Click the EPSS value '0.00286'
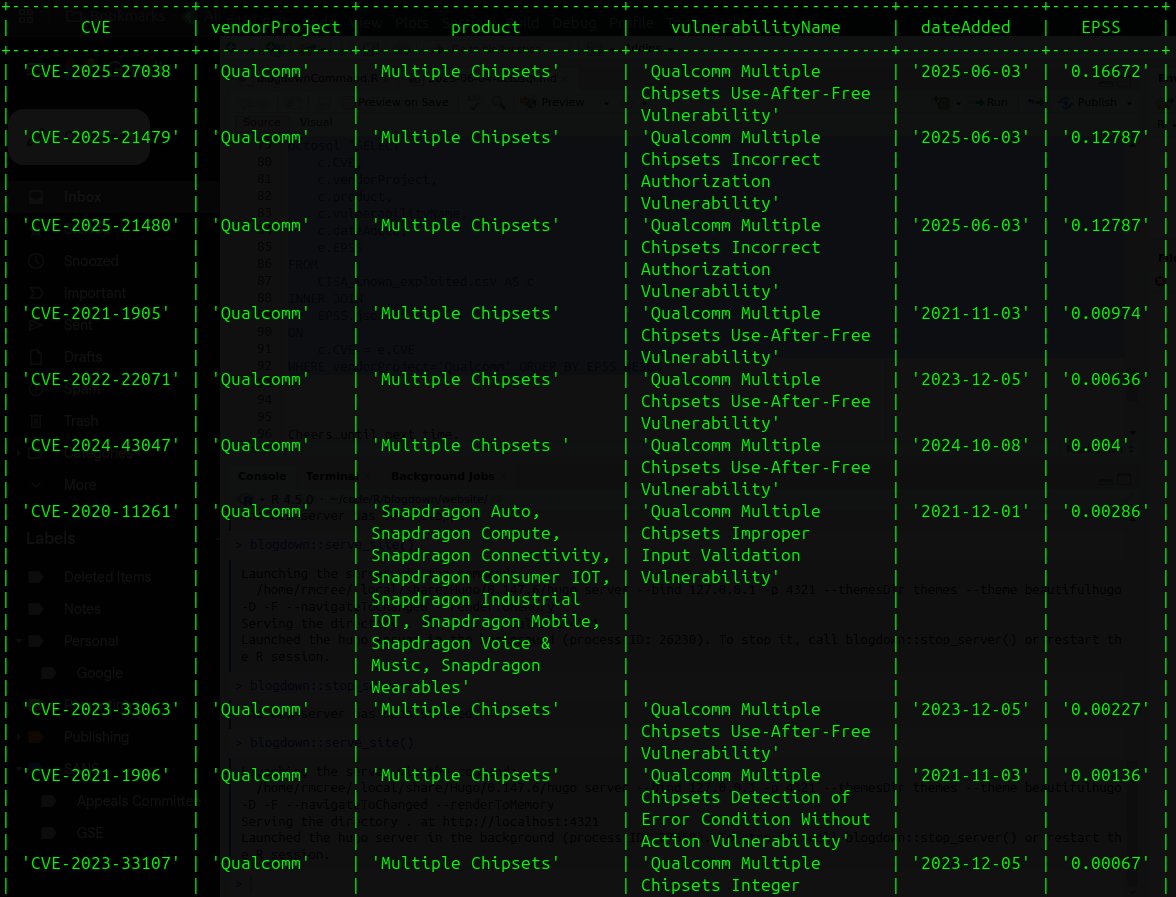This screenshot has width=1176, height=897. (x=1106, y=512)
